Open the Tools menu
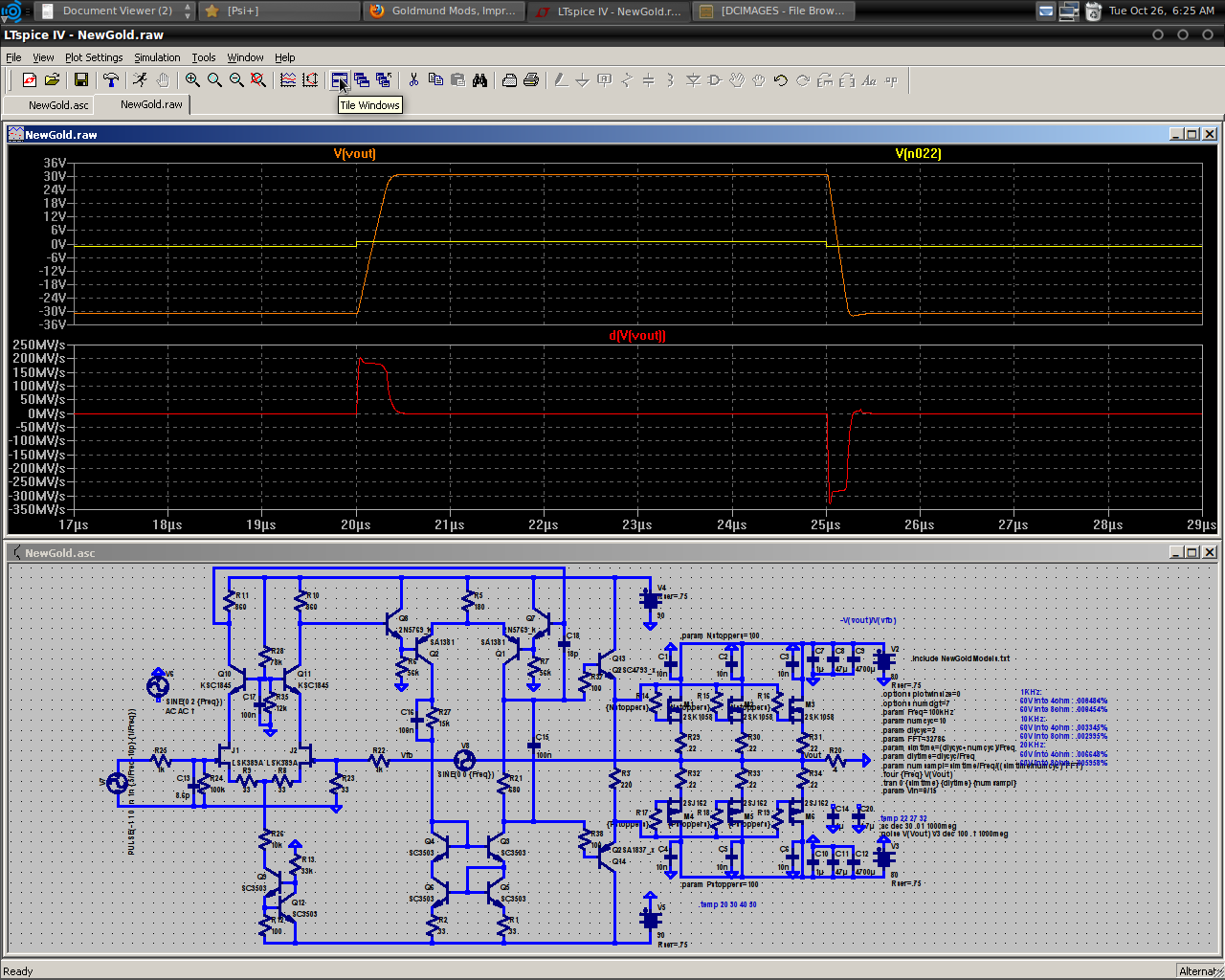Screen dimensions: 1225x980 (203, 57)
